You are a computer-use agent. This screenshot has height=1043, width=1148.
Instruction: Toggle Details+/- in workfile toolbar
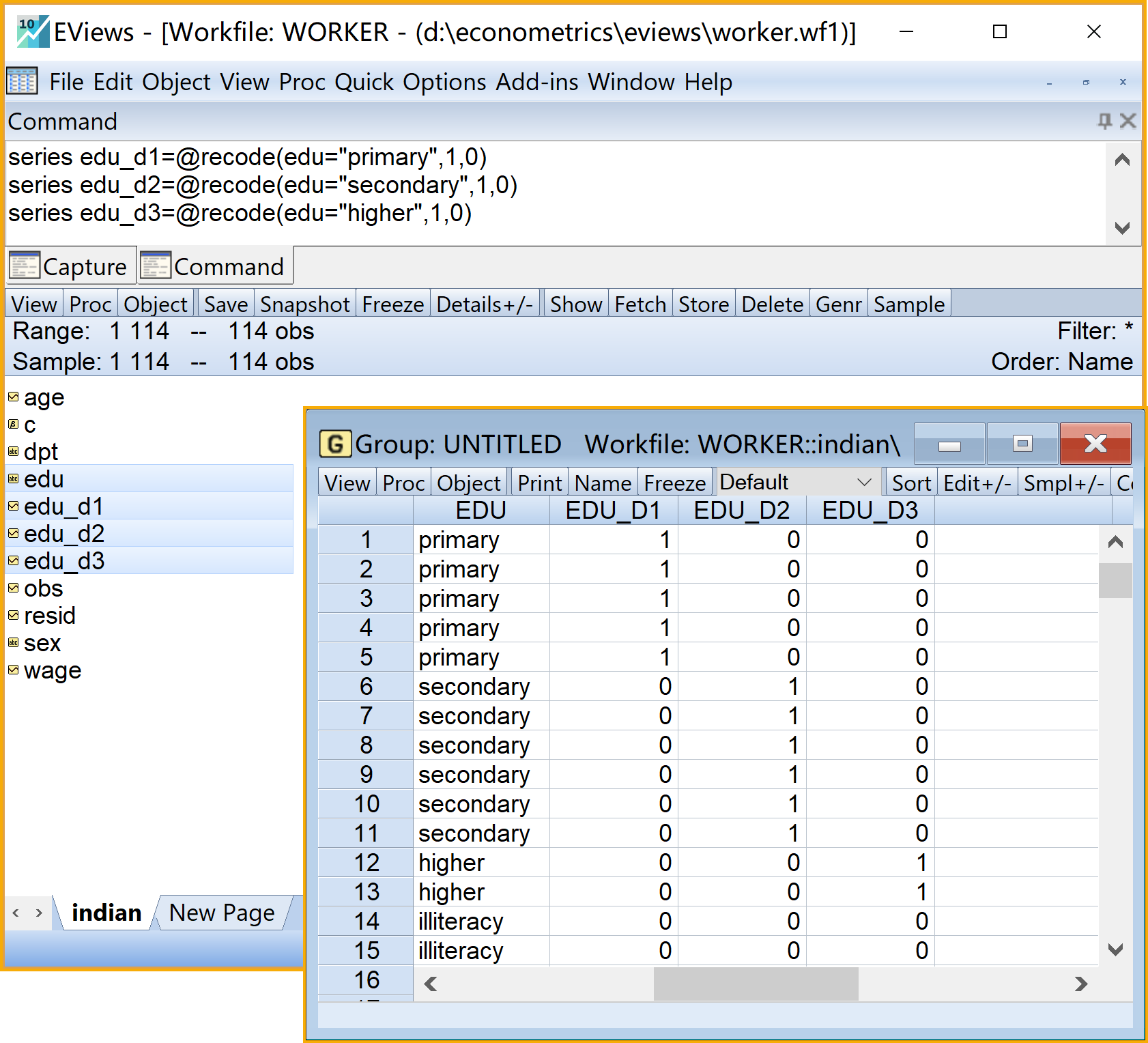pyautogui.click(x=484, y=304)
